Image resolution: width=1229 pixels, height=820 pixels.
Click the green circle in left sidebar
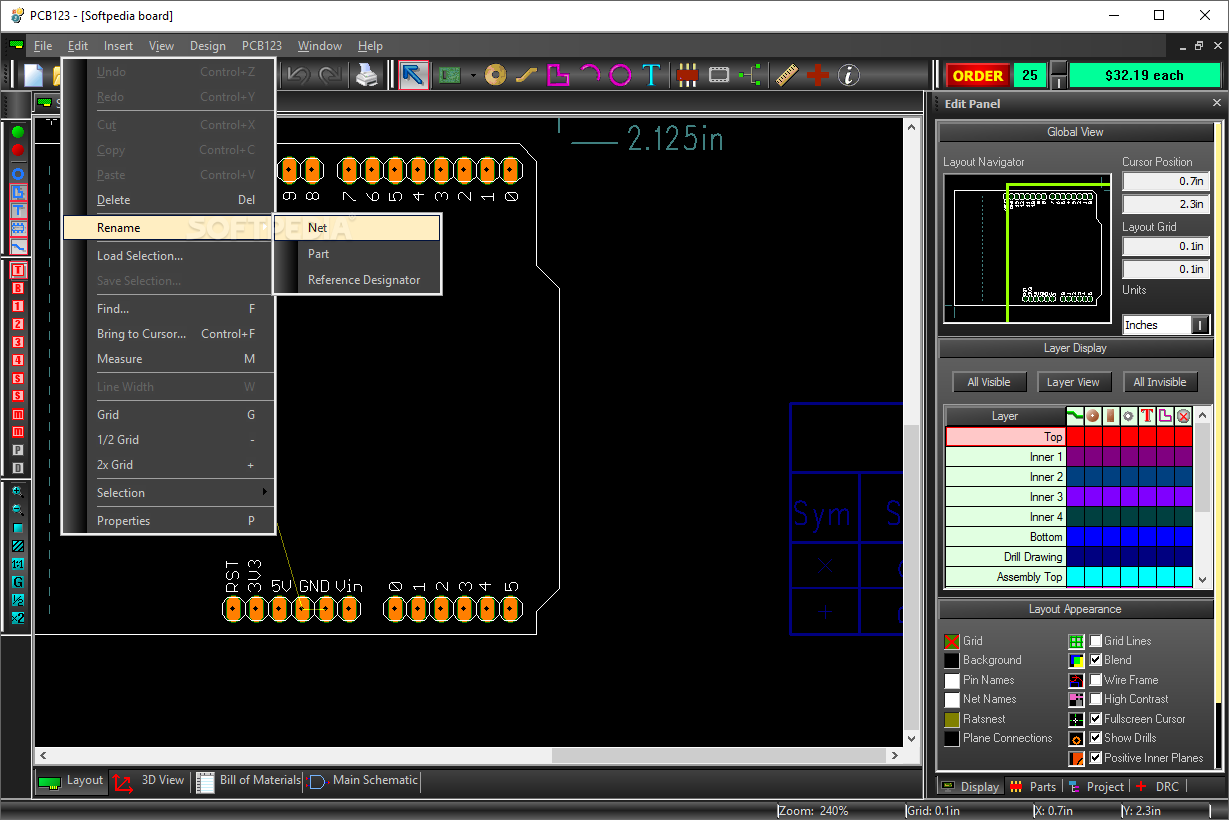[18, 132]
